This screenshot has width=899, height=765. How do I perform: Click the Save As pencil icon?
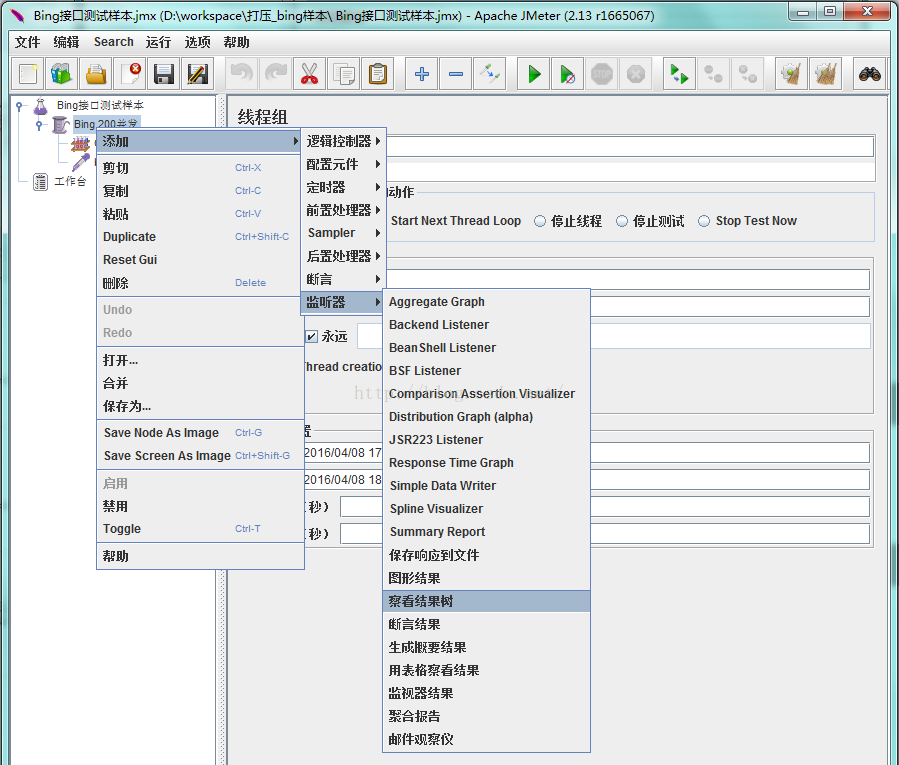point(198,74)
